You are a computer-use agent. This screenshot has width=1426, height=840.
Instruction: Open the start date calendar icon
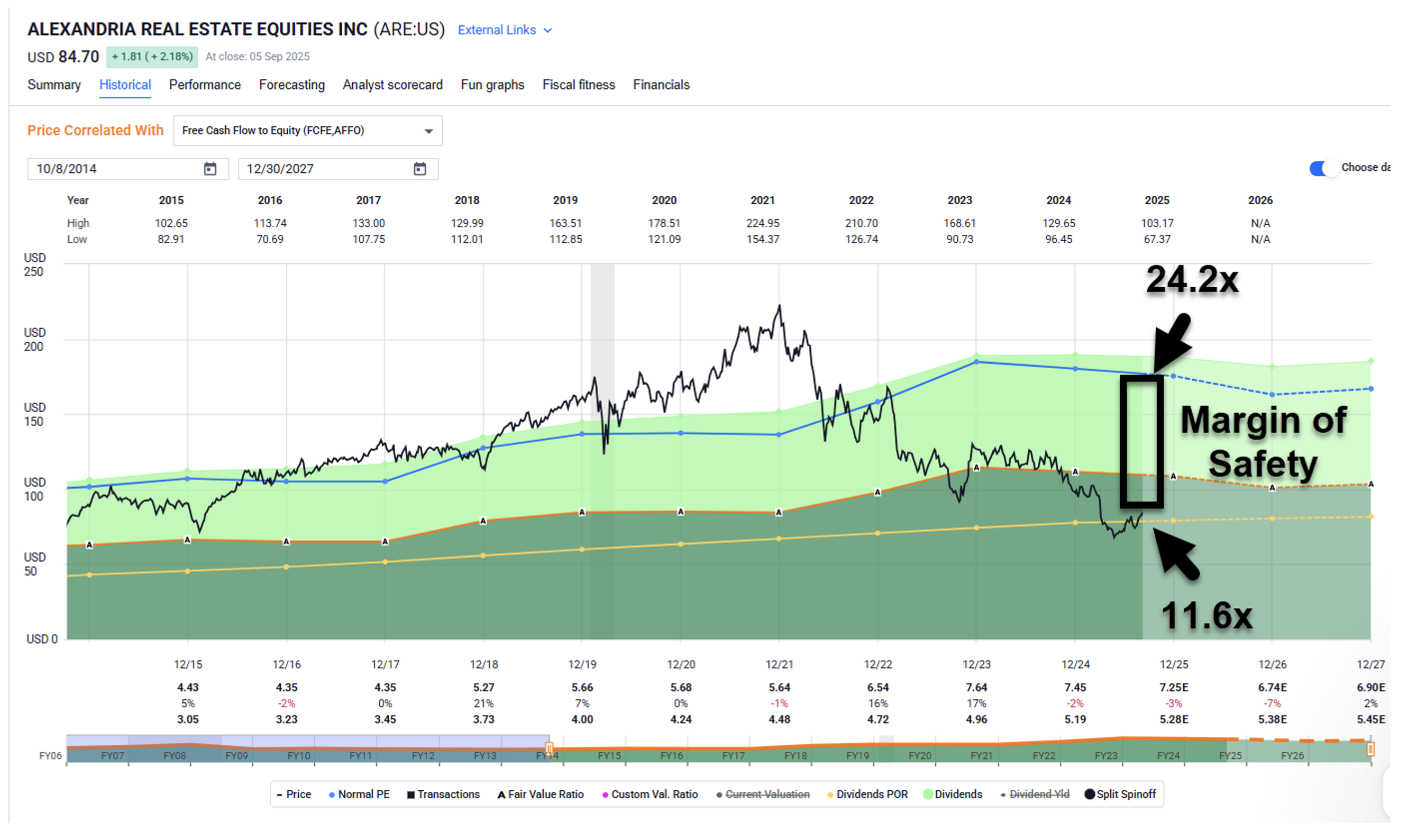pos(210,169)
